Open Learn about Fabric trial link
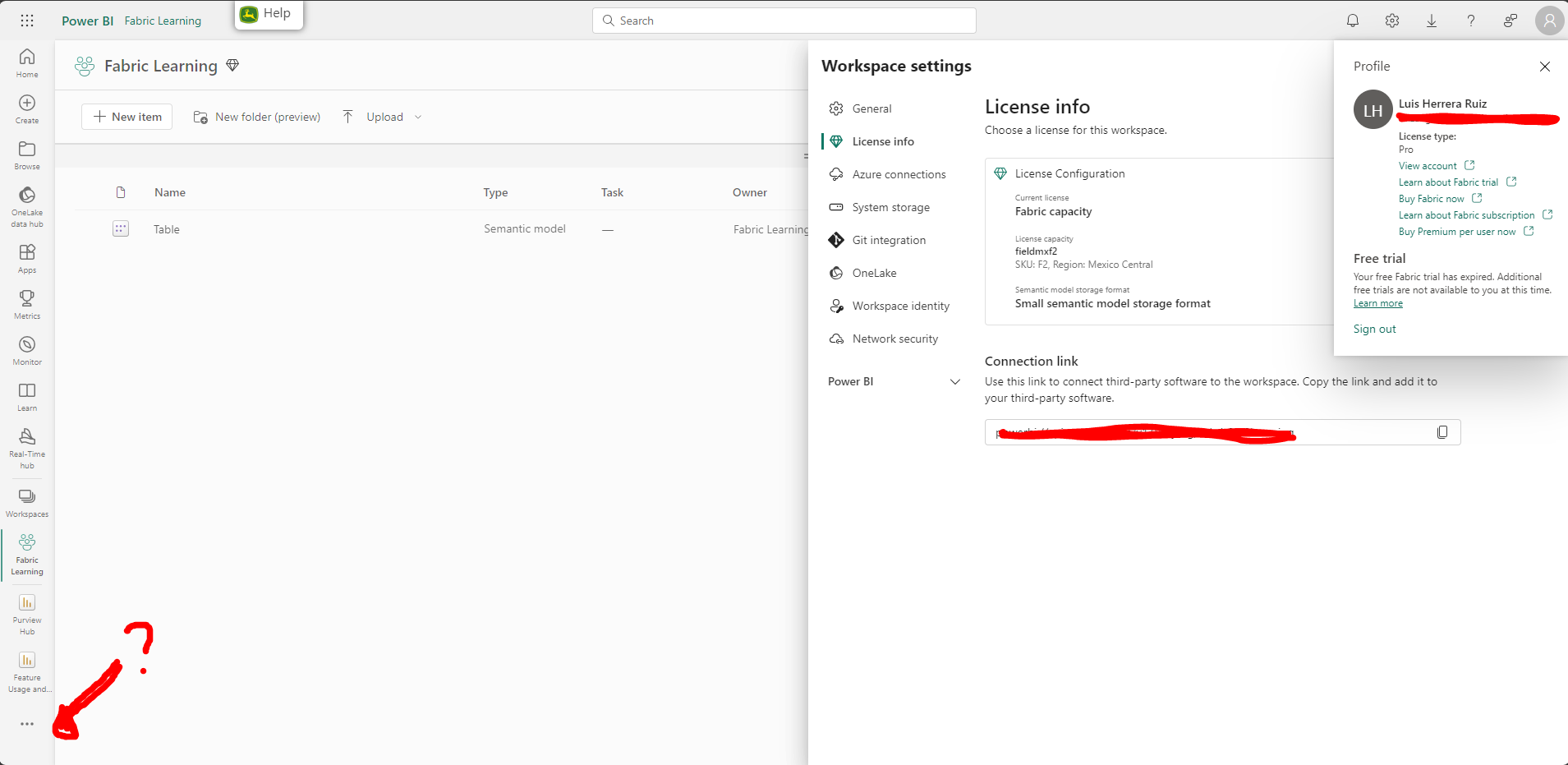The image size is (1568, 765). [x=1457, y=182]
